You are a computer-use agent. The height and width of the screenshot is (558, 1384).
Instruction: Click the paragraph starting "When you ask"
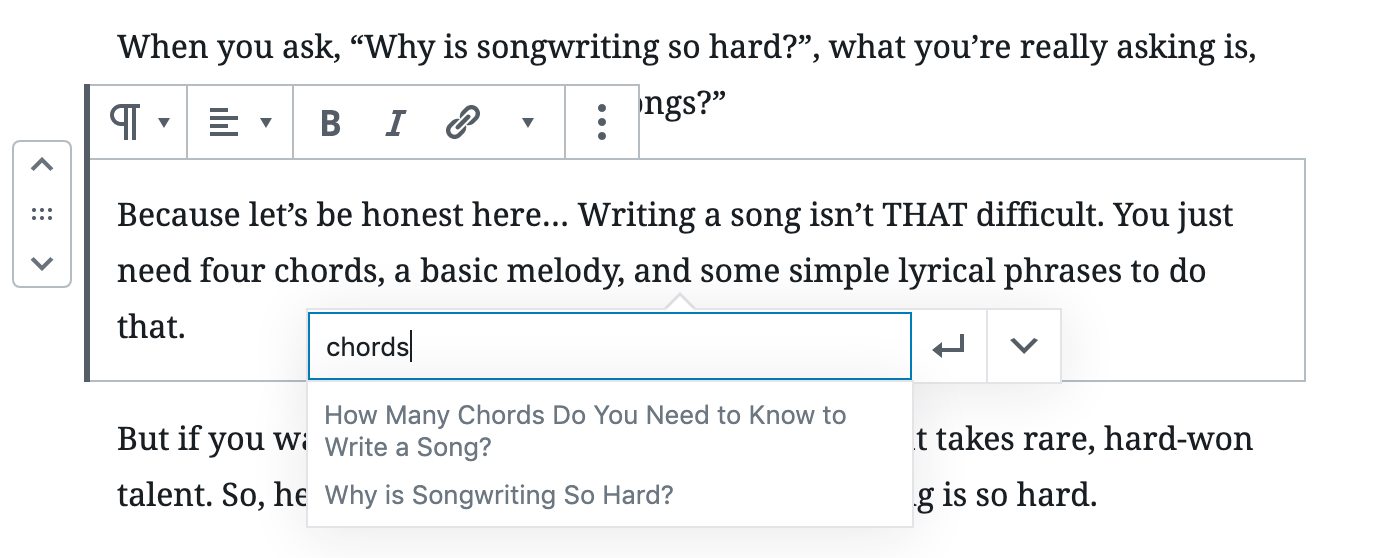[x=687, y=47]
